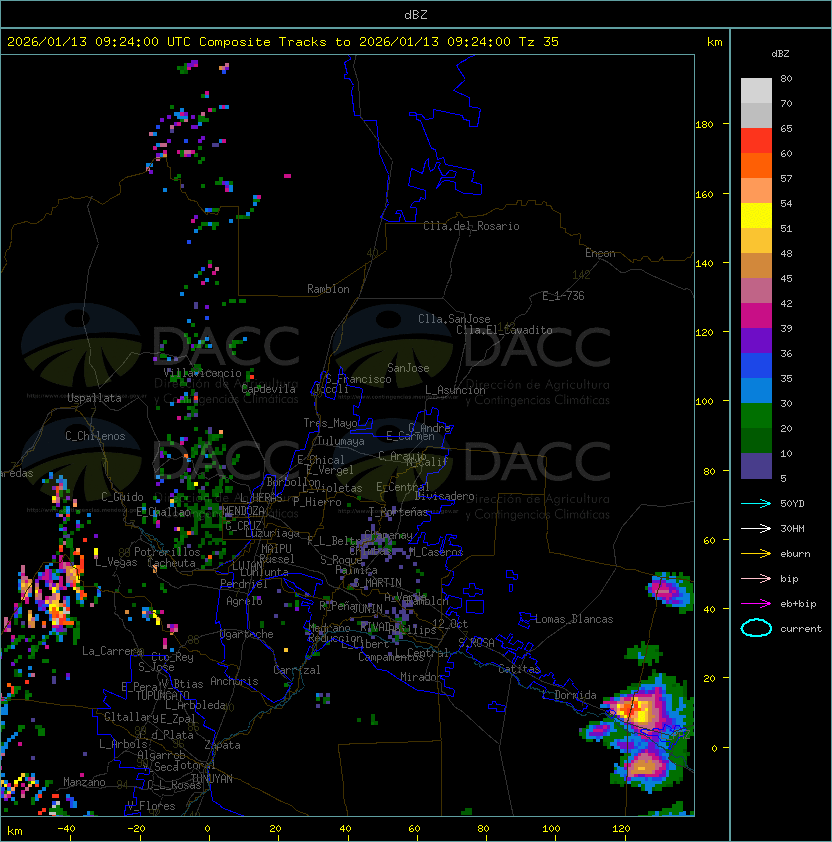
Task: Click the MENDOZA city label
Action: 243,511
